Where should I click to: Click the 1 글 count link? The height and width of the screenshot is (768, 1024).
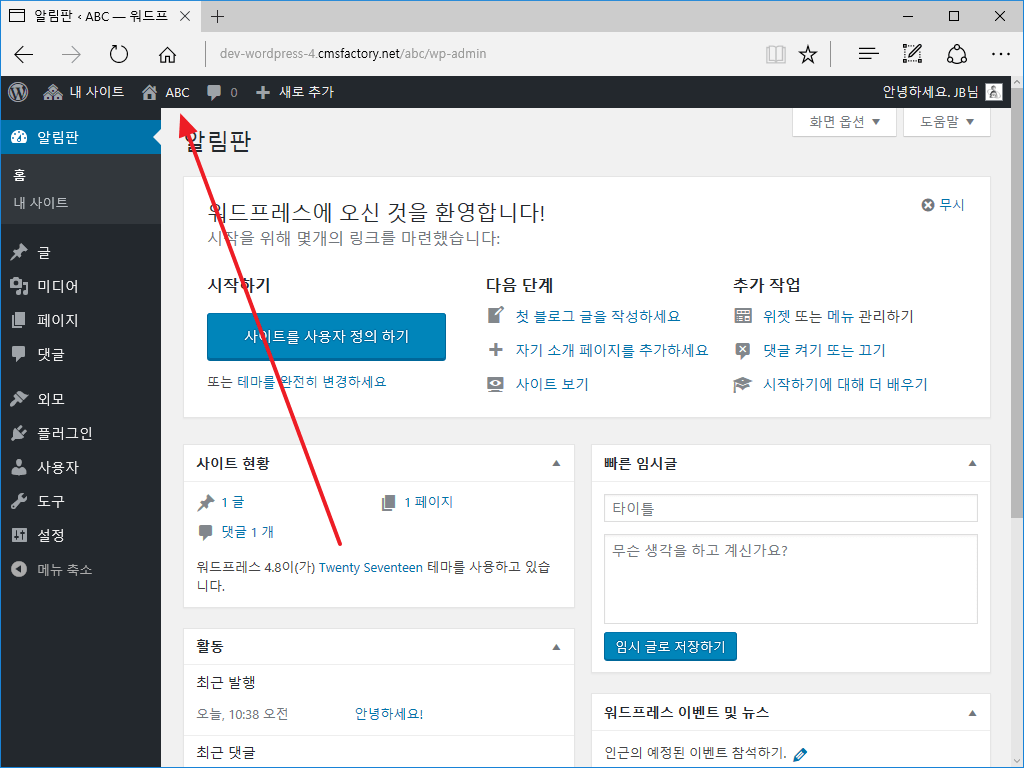232,502
